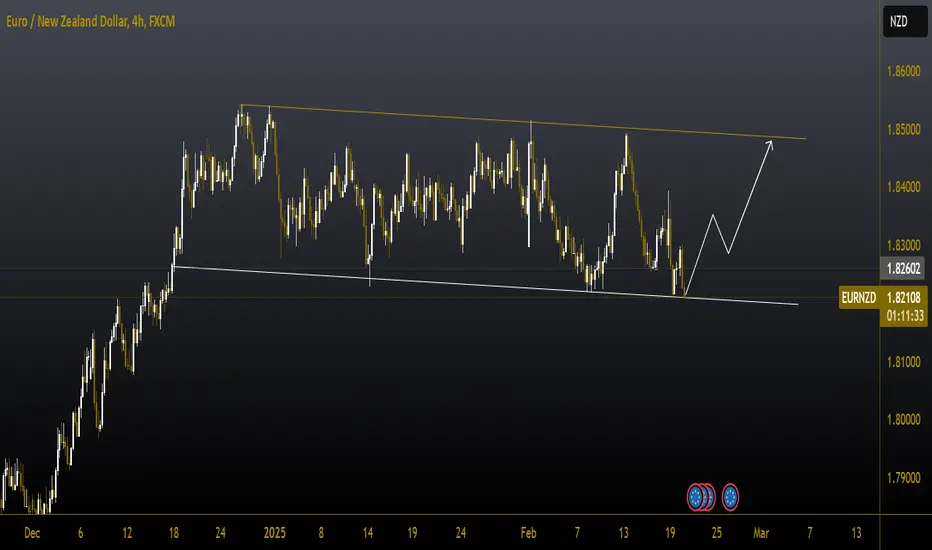Click the 1.79000 price axis label

[903, 477]
